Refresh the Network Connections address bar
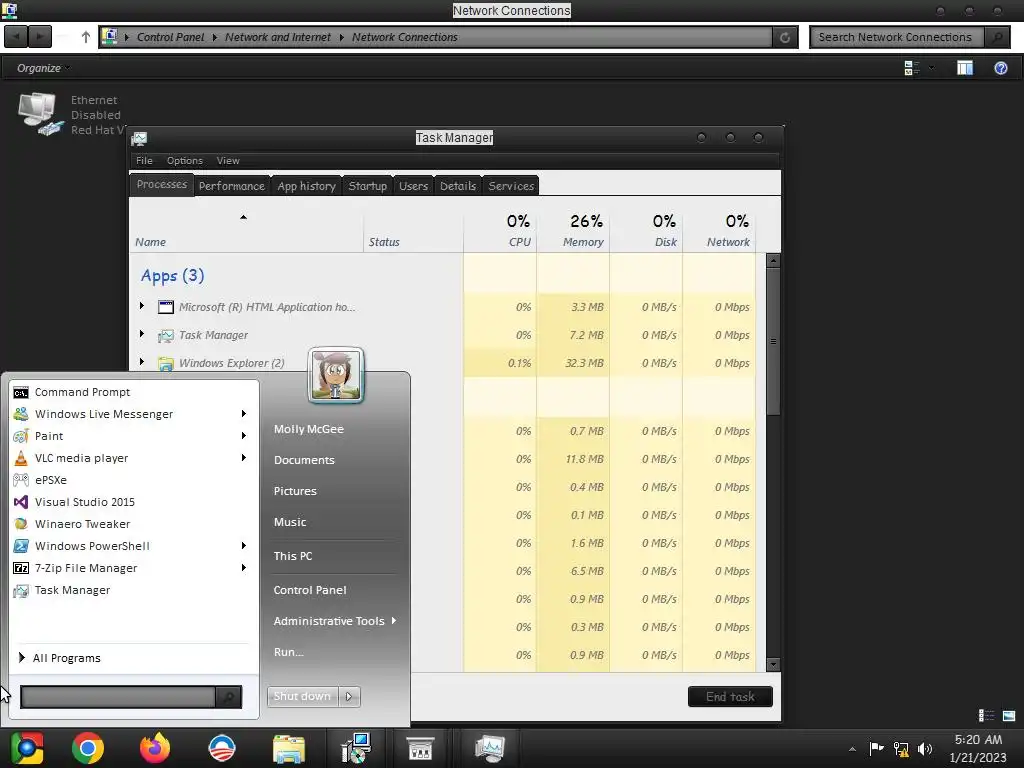This screenshot has height=768, width=1024. 785,37
